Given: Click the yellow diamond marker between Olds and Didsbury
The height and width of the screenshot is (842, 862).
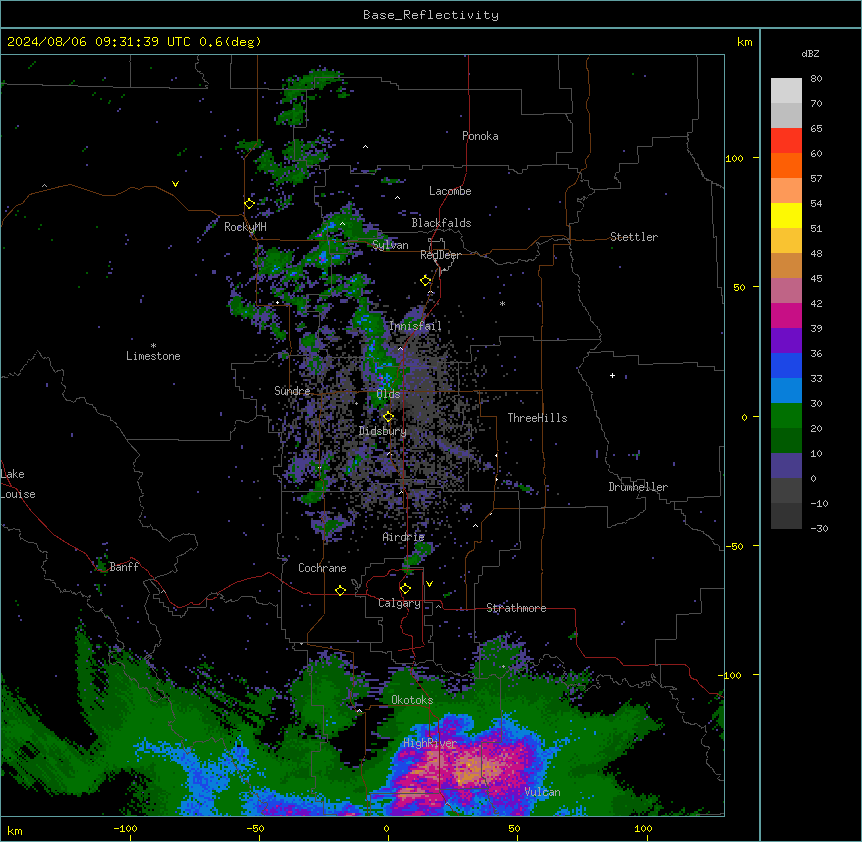Looking at the screenshot, I should [x=388, y=416].
